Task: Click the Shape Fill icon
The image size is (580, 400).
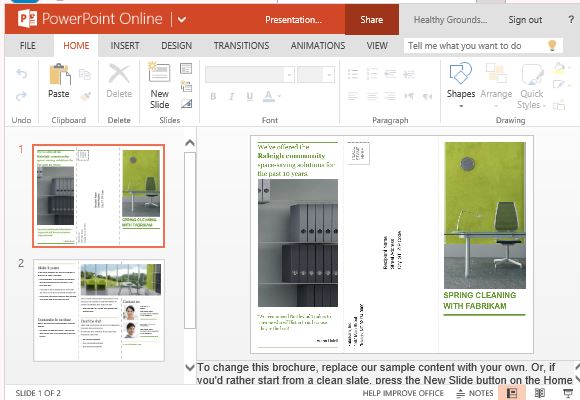Action: [559, 68]
